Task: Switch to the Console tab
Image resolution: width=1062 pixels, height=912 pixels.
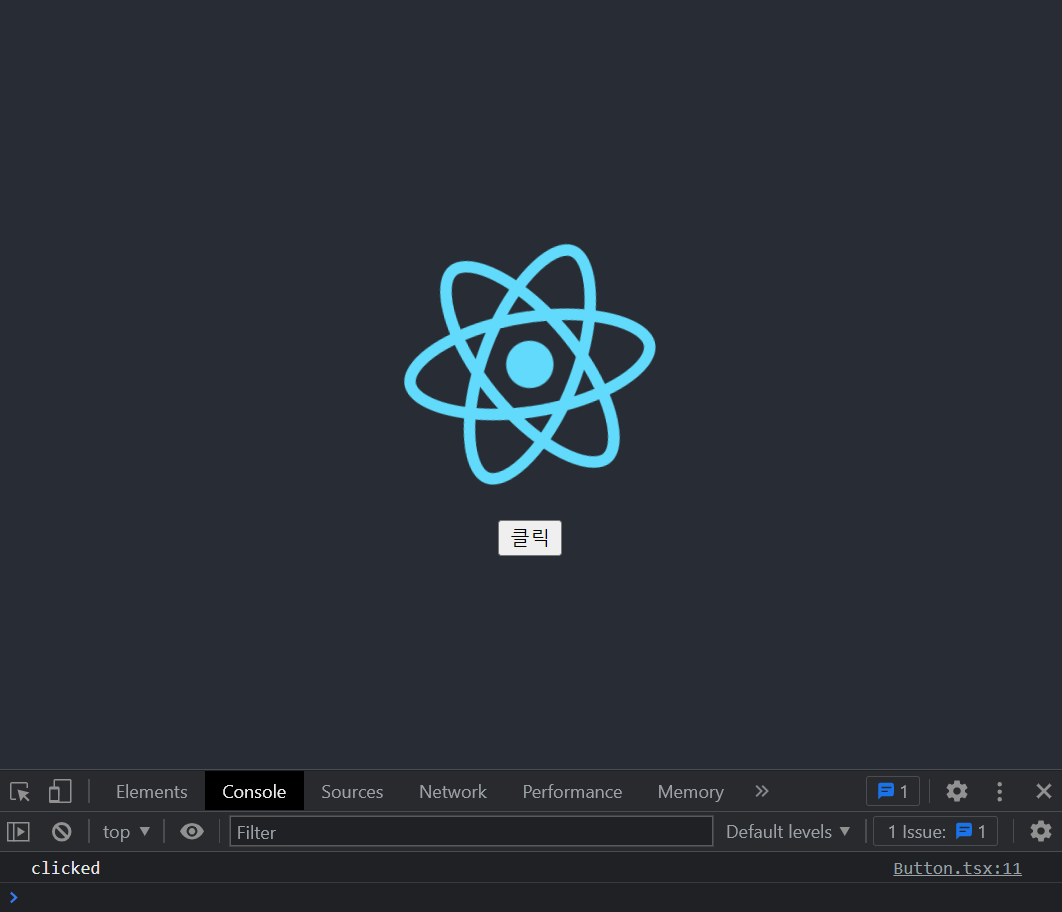Action: [x=254, y=791]
